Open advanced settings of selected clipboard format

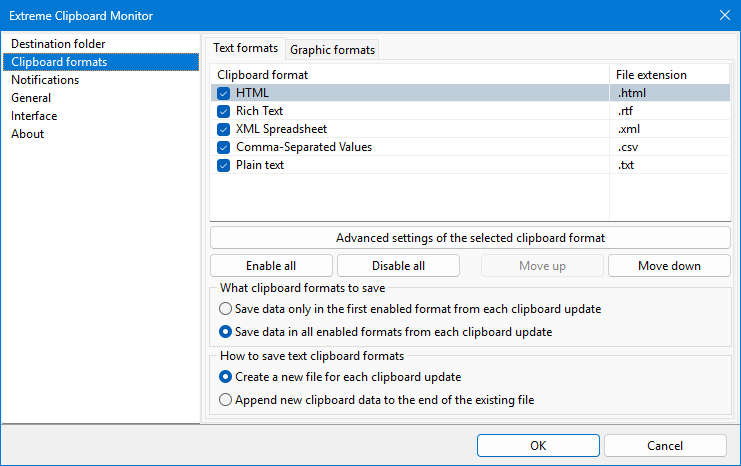(x=470, y=238)
